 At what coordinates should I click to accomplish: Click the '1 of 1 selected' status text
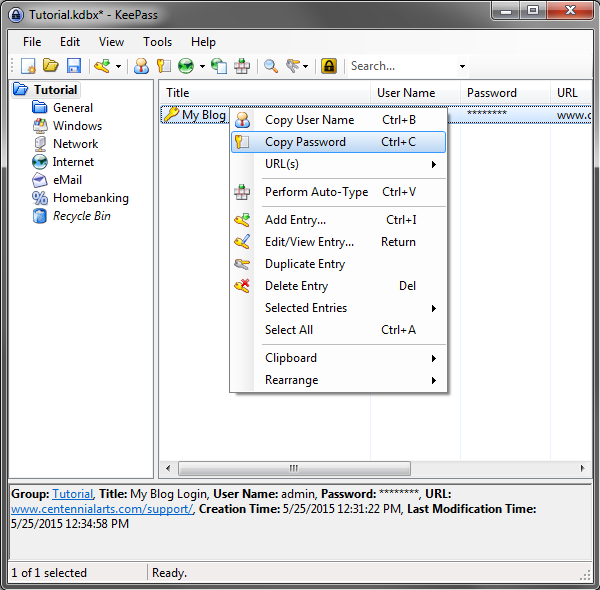click(x=49, y=573)
